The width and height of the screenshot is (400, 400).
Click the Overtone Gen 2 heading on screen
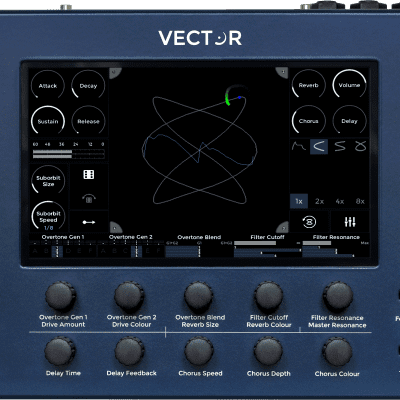131,237
